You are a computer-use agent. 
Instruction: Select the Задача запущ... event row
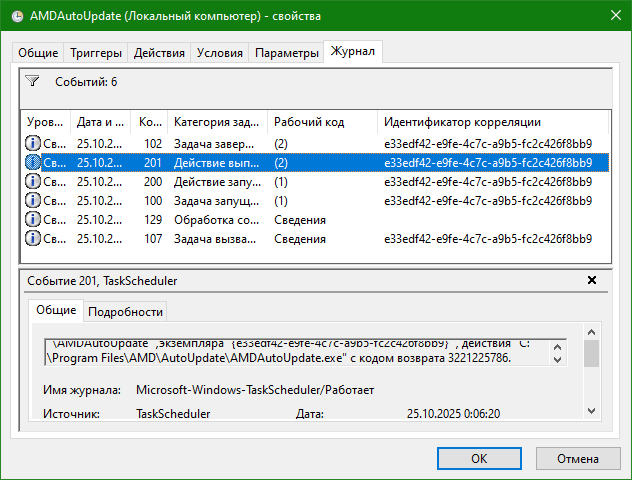[x=315, y=200]
